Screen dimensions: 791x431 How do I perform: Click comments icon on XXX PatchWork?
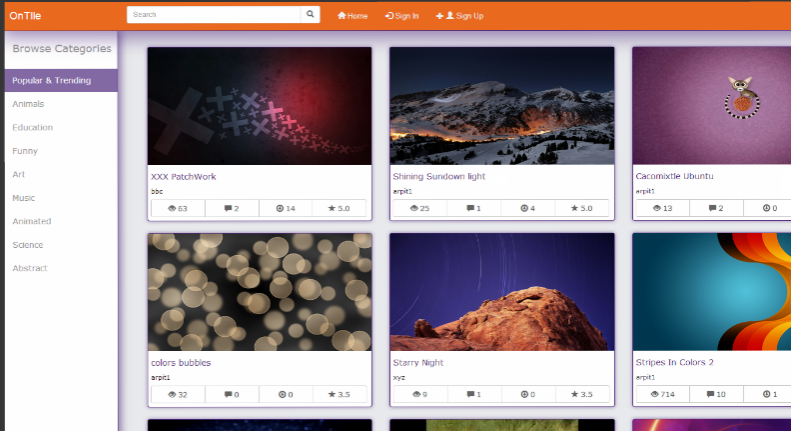click(x=228, y=208)
